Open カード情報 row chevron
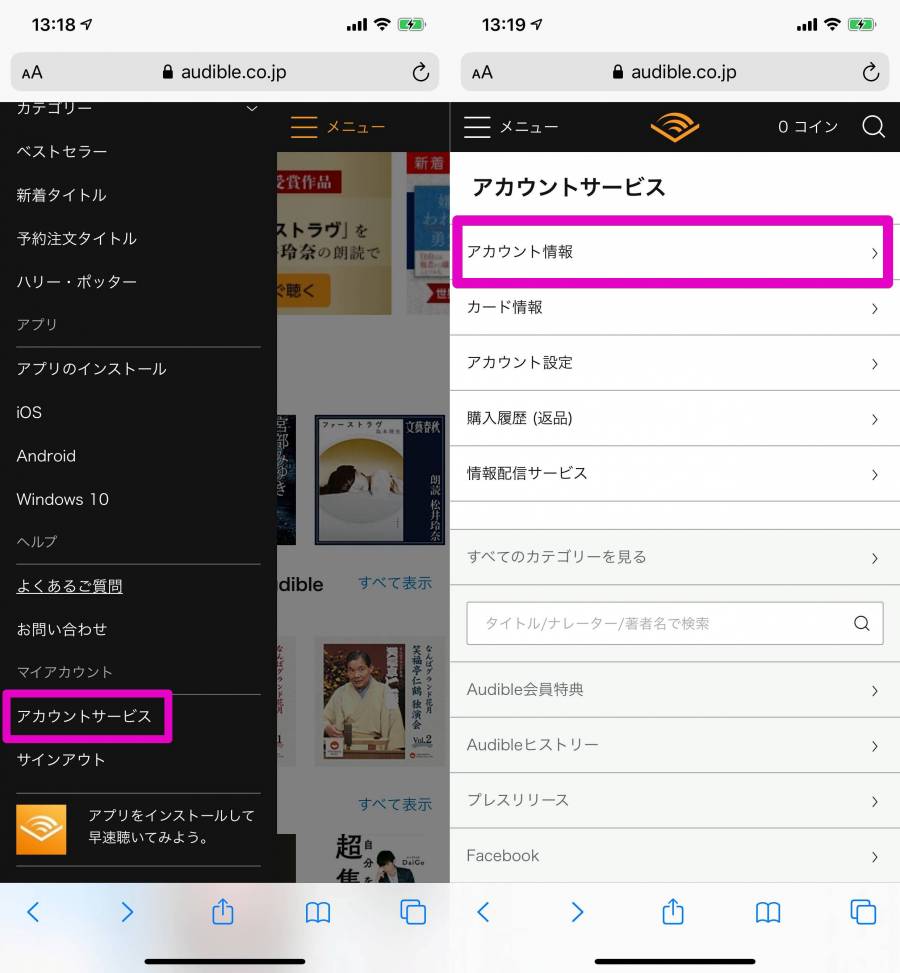900x973 pixels. tap(874, 308)
